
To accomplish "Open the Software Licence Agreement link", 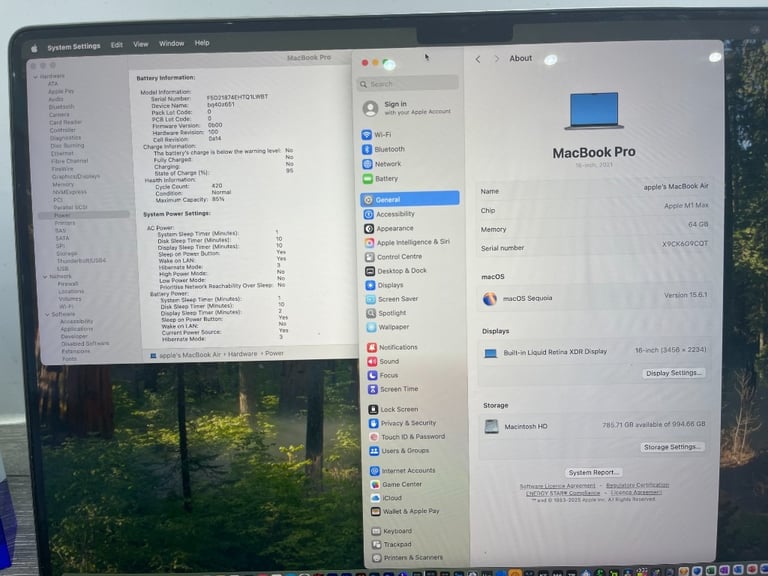I will click(x=557, y=486).
